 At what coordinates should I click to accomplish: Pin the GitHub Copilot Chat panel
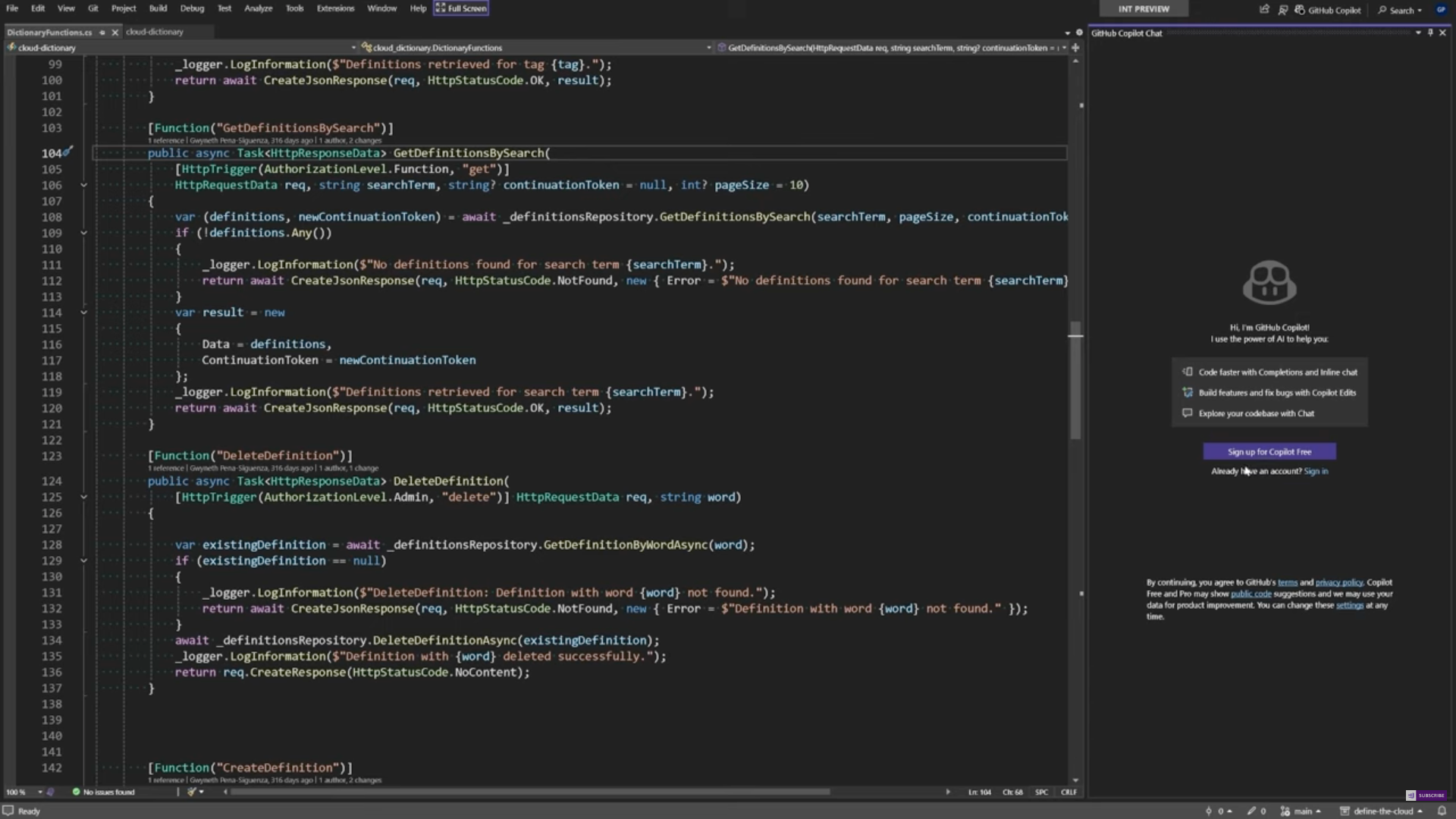(x=1430, y=33)
